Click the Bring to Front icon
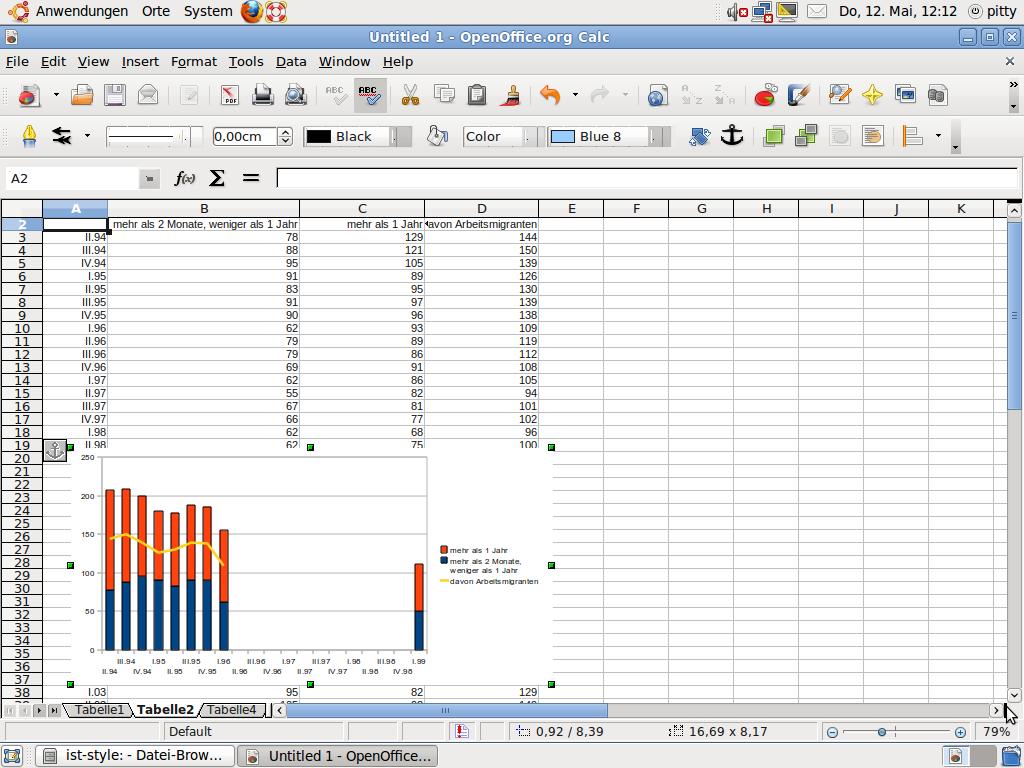This screenshot has height=768, width=1024. 773,136
